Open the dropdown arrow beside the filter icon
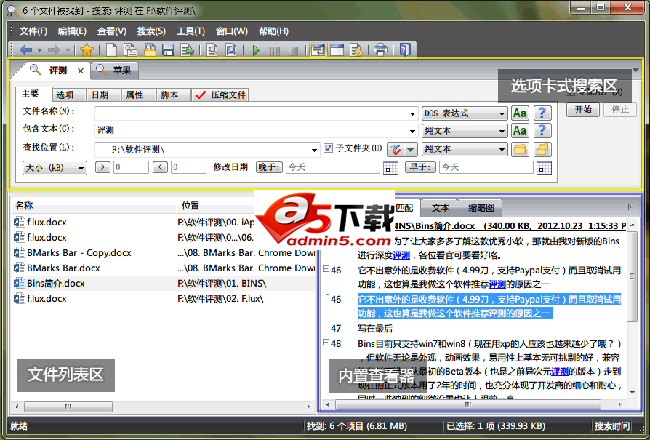The width and height of the screenshot is (650, 440). pyautogui.click(x=410, y=149)
